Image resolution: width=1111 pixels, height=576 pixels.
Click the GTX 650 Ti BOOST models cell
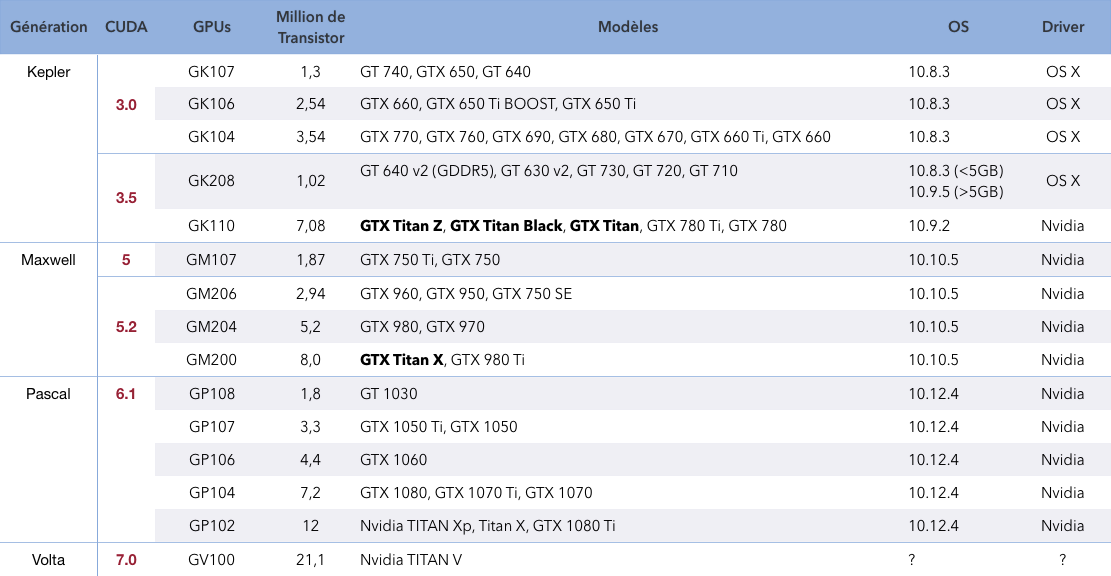497,103
